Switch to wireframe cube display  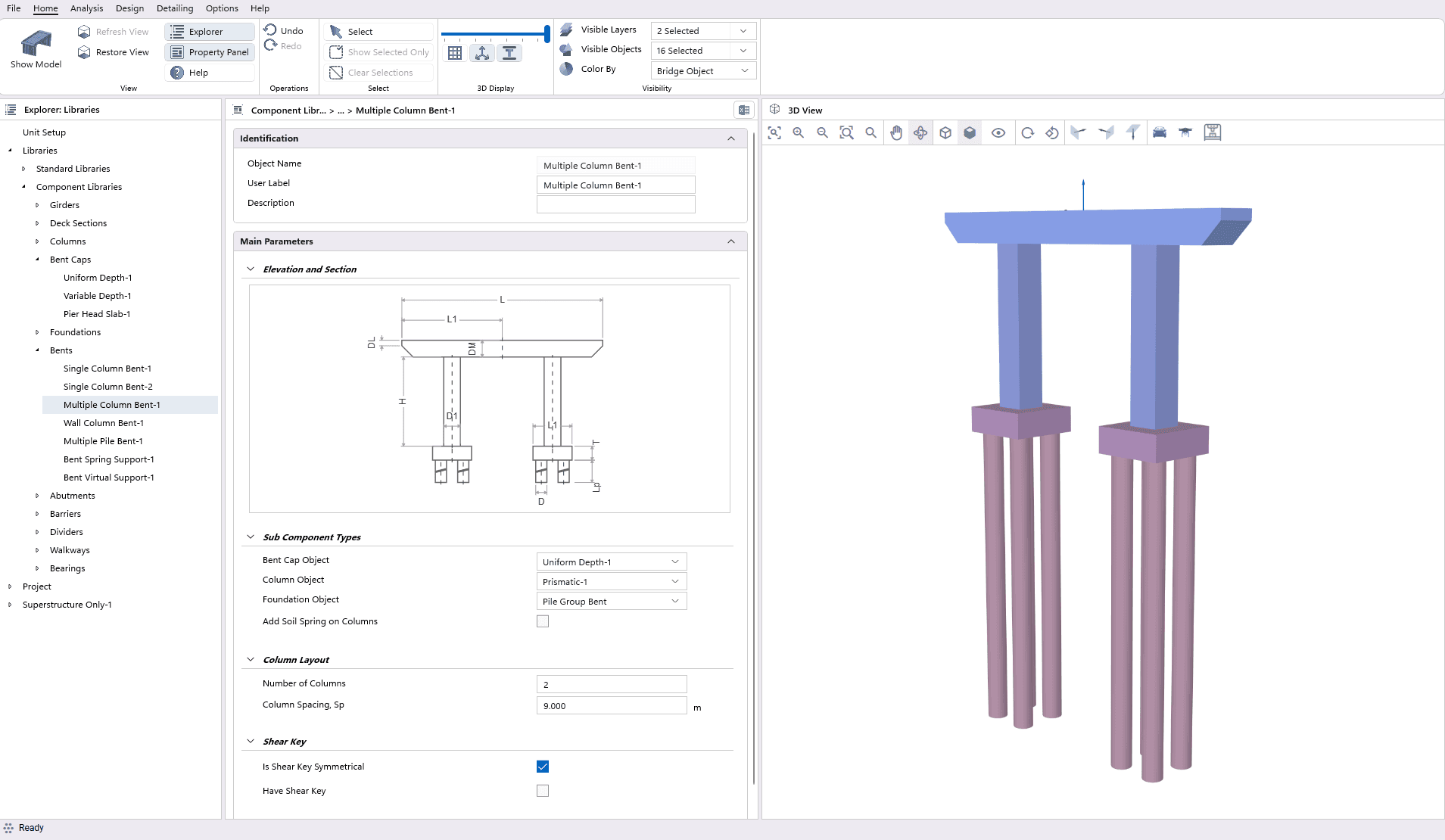tap(945, 133)
